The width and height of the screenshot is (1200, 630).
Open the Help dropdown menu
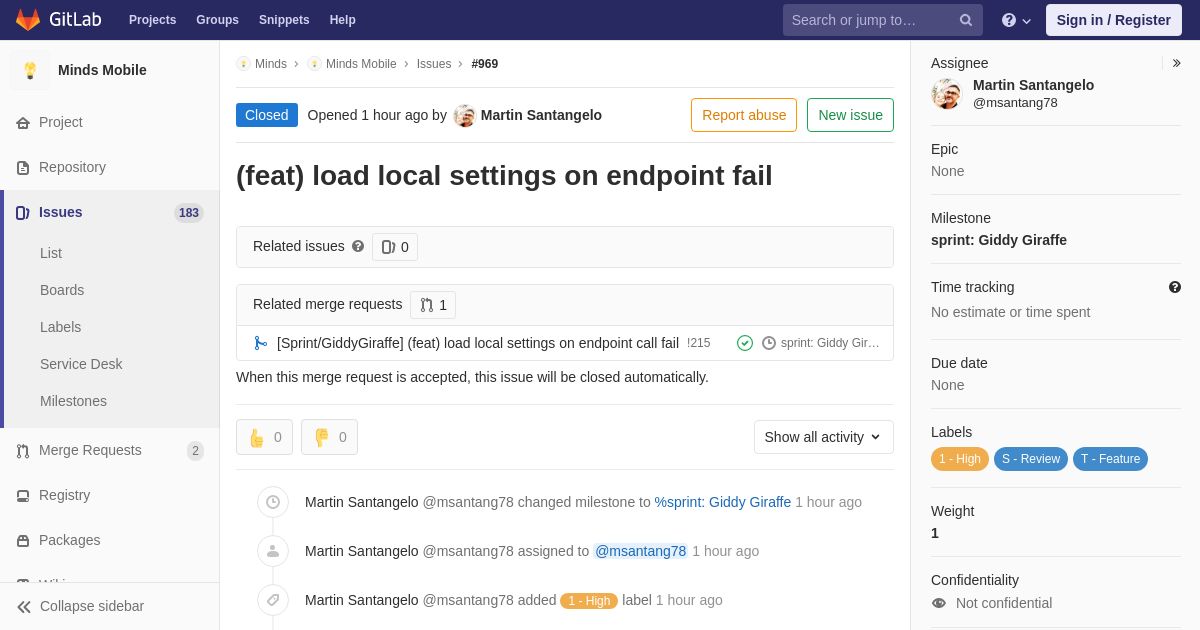click(1016, 20)
